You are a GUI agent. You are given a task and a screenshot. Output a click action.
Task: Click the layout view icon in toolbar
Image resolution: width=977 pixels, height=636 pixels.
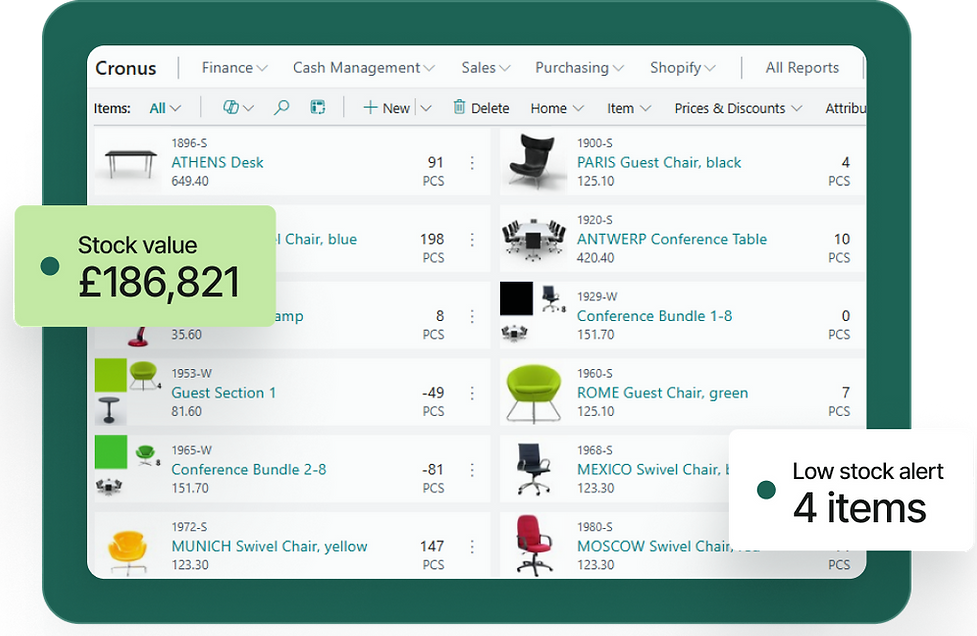(x=318, y=107)
